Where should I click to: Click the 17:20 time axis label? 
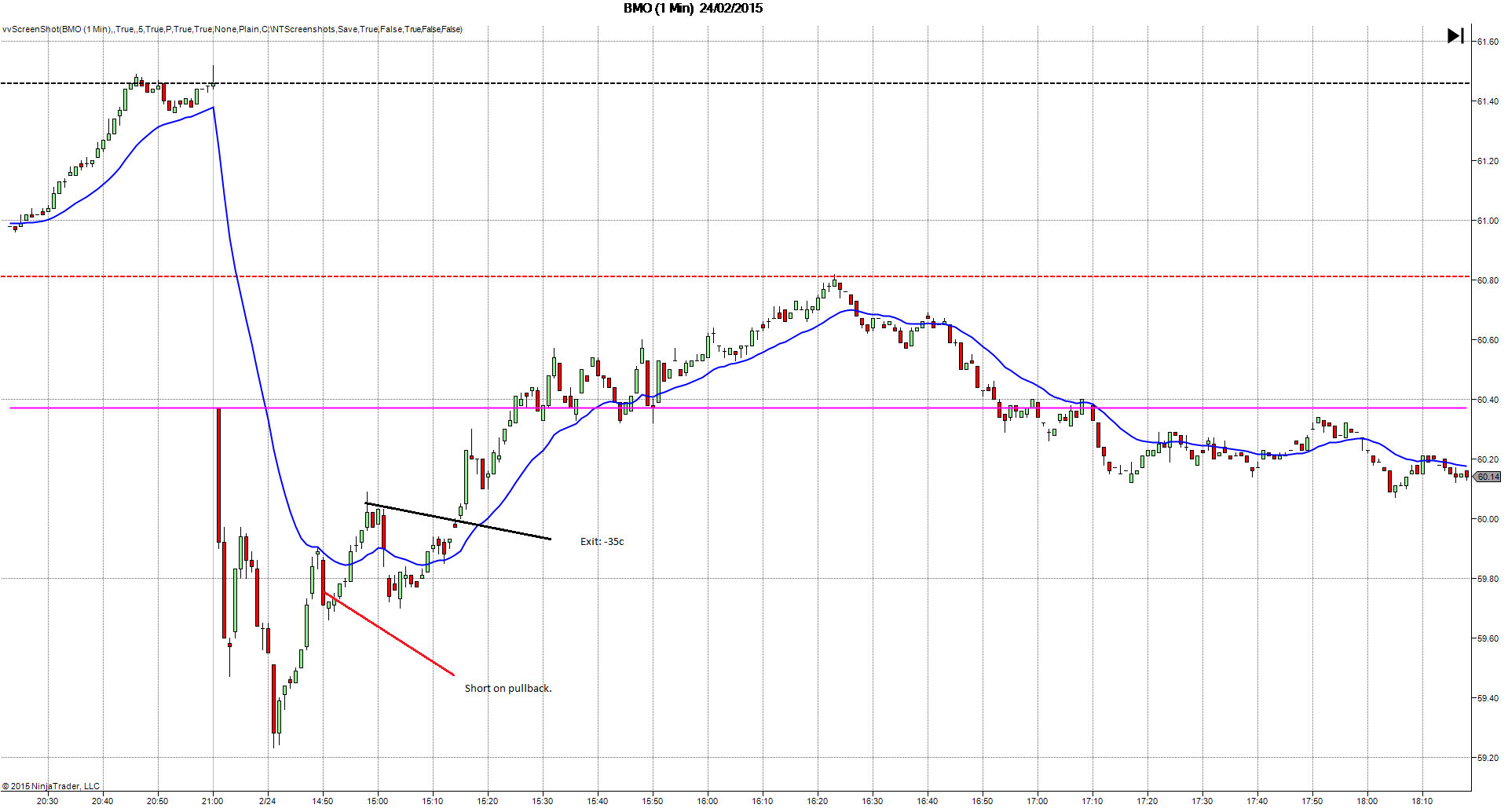1147,801
